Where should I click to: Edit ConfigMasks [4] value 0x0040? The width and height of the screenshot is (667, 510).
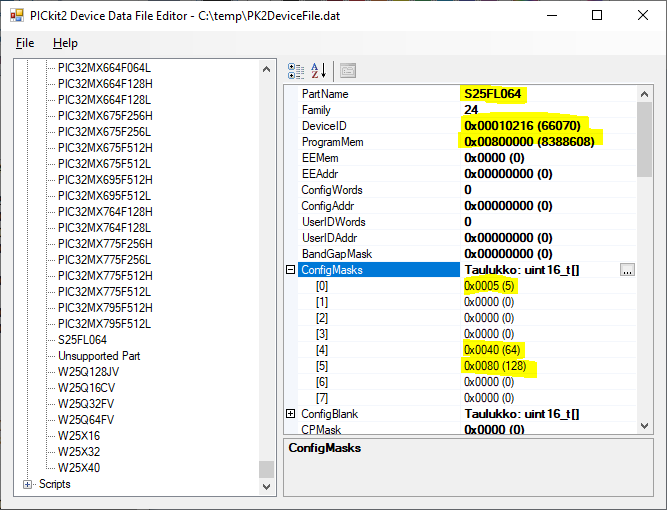pyautogui.click(x=492, y=350)
